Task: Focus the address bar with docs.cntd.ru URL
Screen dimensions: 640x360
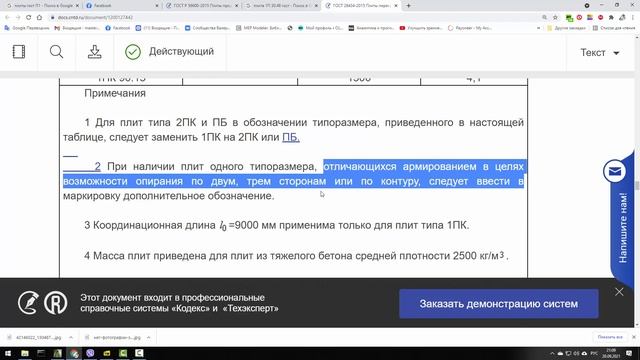Action: 294,18
